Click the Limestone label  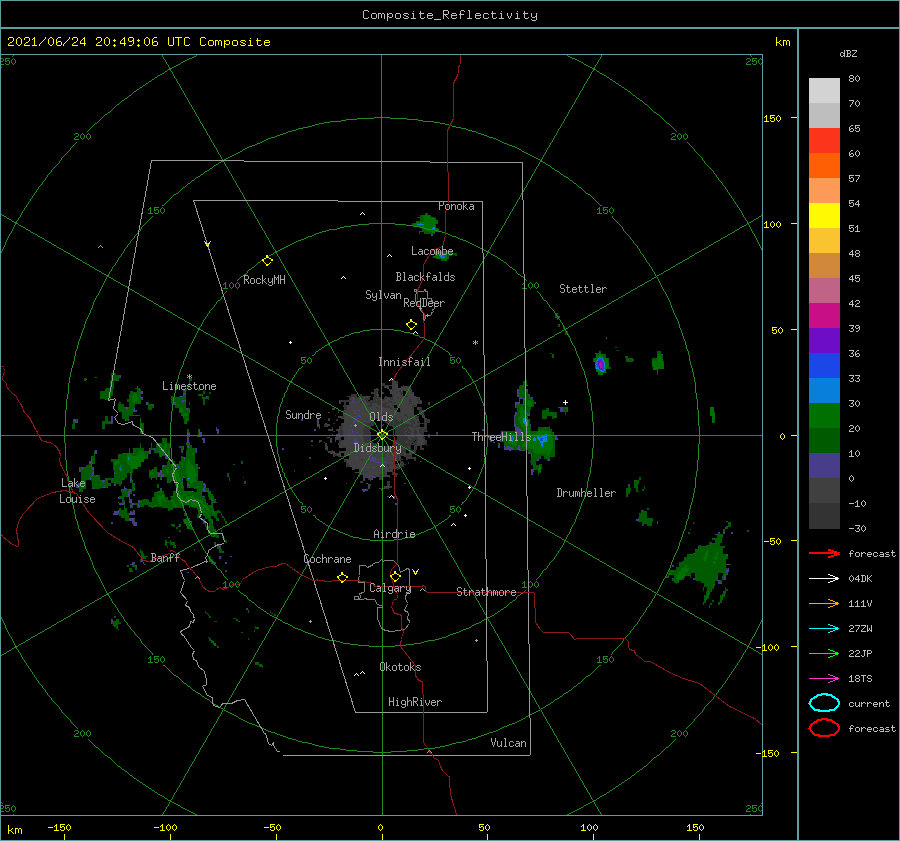pos(189,386)
